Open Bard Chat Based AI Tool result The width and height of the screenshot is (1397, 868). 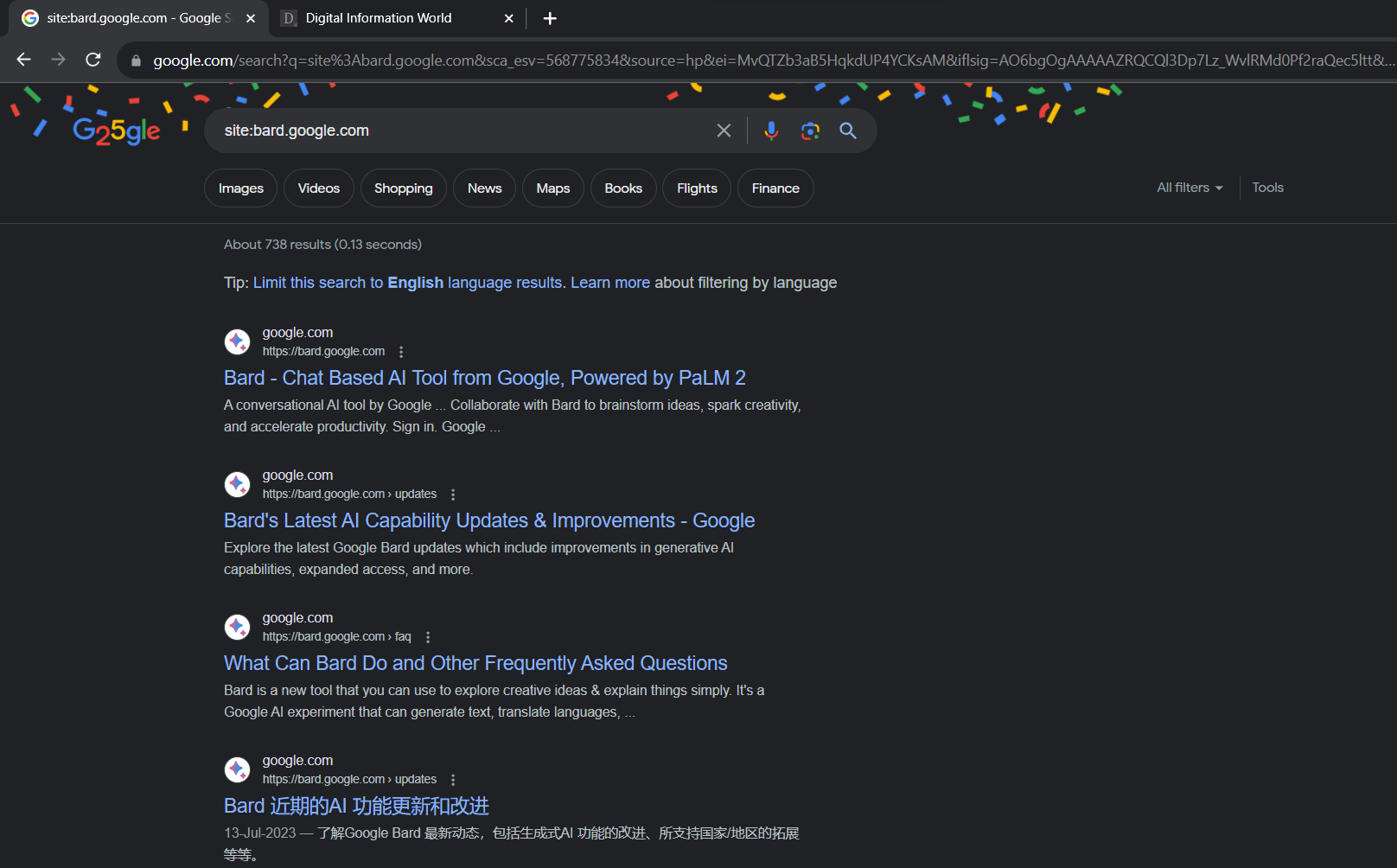[485, 378]
